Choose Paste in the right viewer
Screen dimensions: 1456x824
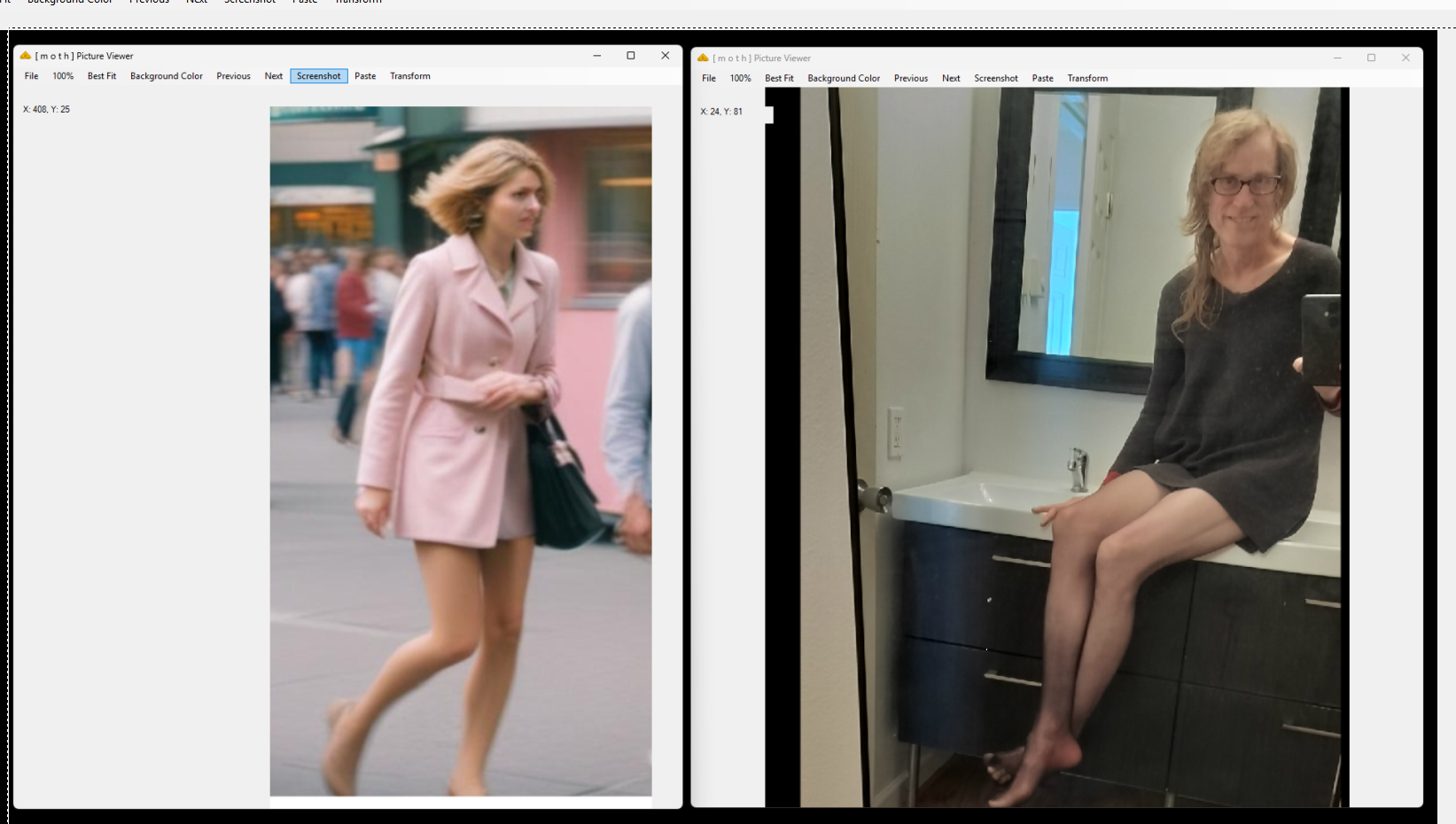pos(1042,79)
